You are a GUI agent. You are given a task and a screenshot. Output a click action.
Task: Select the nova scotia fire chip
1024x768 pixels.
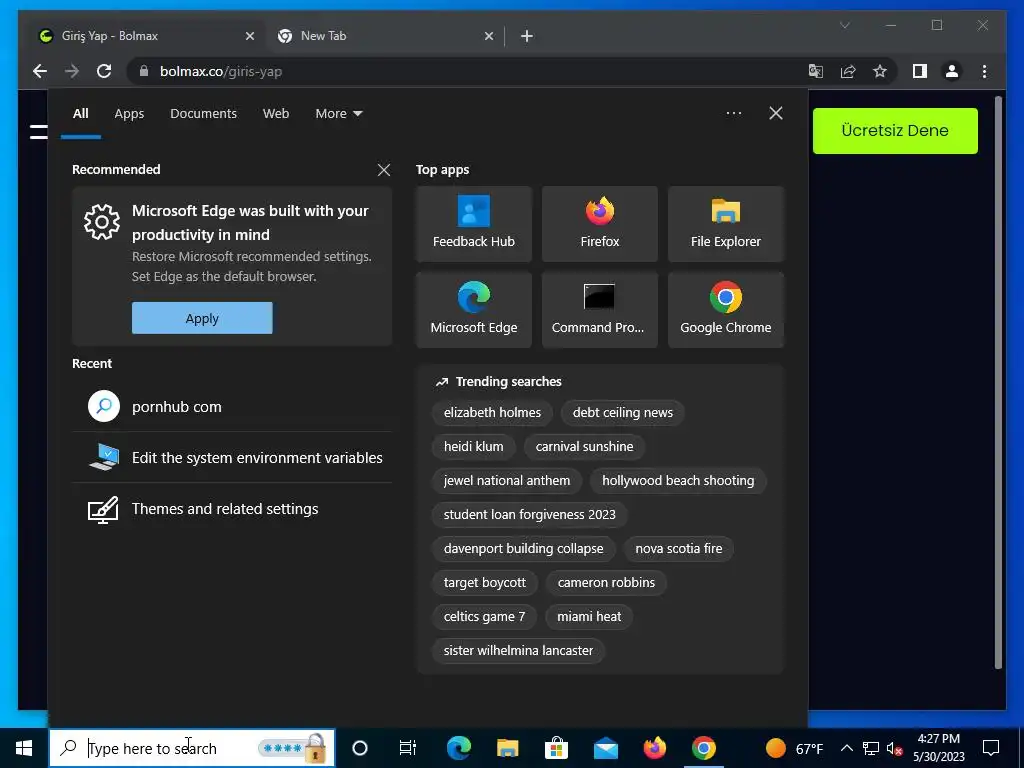[679, 549]
